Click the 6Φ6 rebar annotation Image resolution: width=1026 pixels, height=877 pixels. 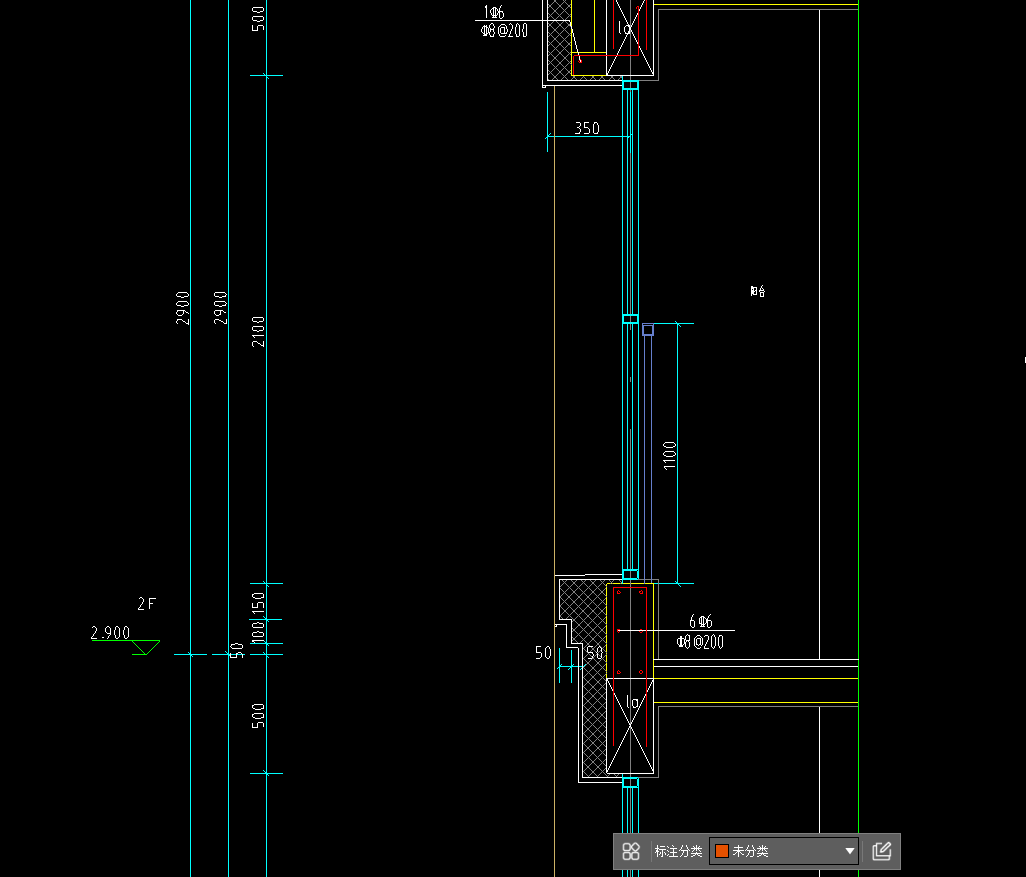pyautogui.click(x=701, y=621)
